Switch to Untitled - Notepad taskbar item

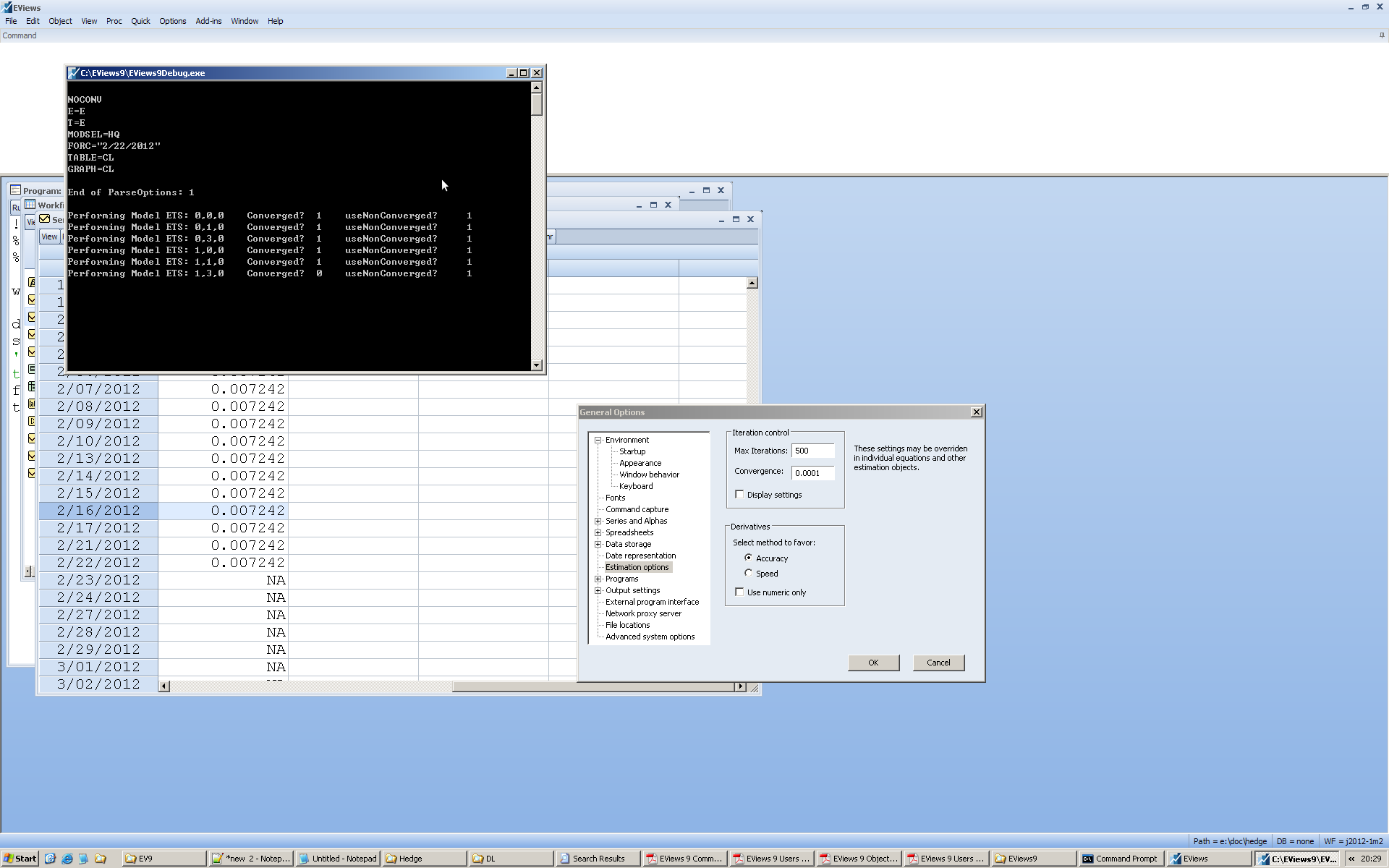[338, 859]
